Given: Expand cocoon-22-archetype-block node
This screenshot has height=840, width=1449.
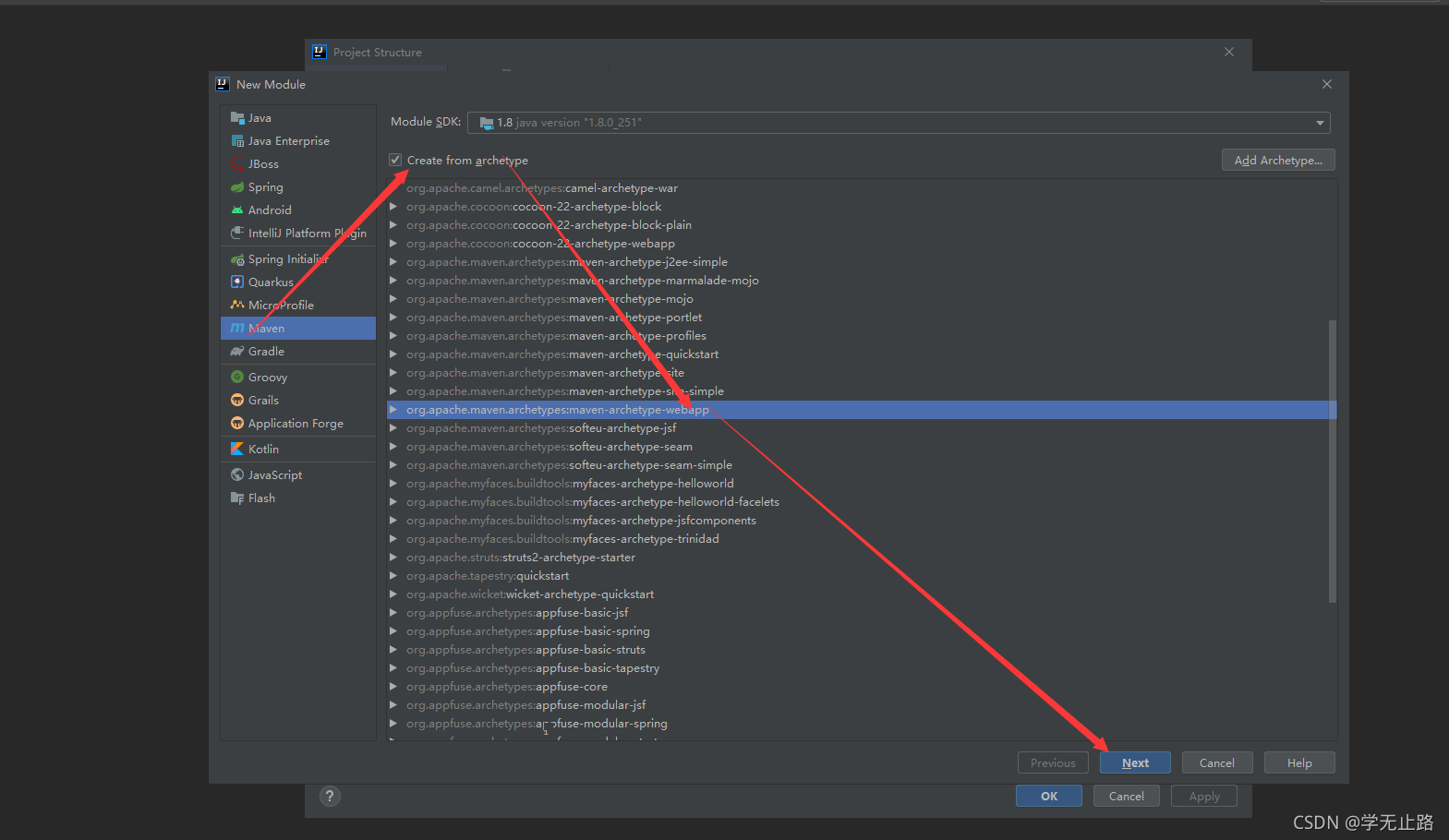Looking at the screenshot, I should tap(393, 207).
